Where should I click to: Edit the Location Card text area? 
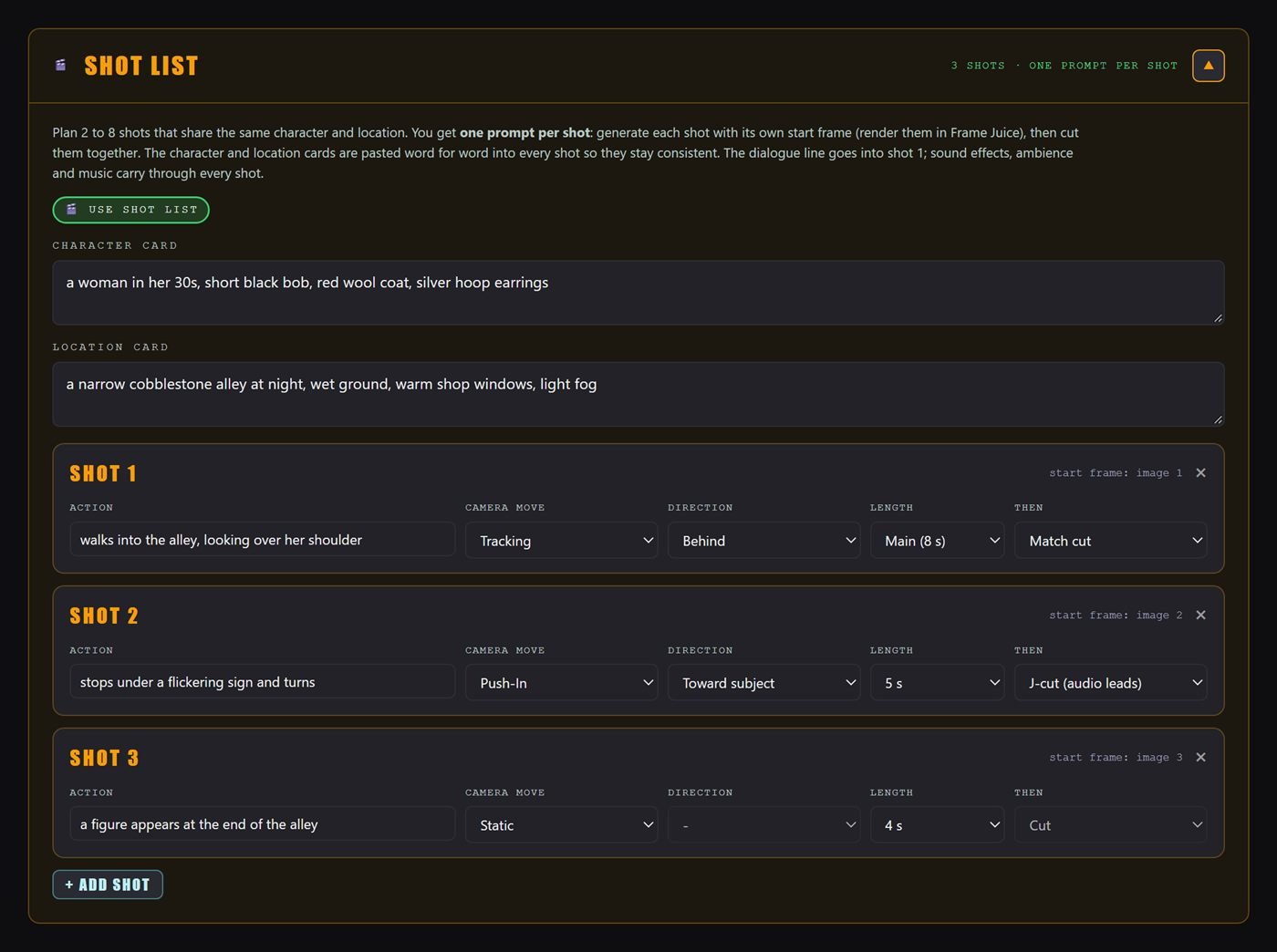[638, 394]
